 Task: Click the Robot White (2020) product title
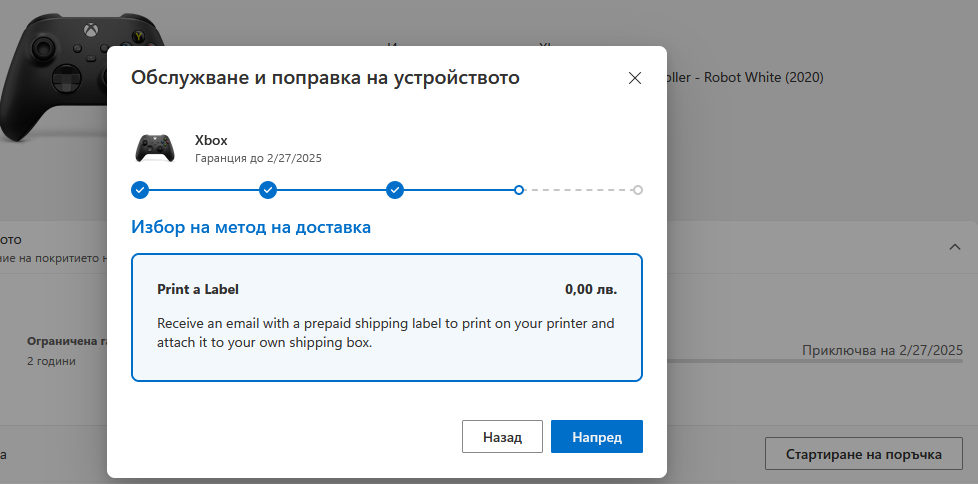point(745,77)
